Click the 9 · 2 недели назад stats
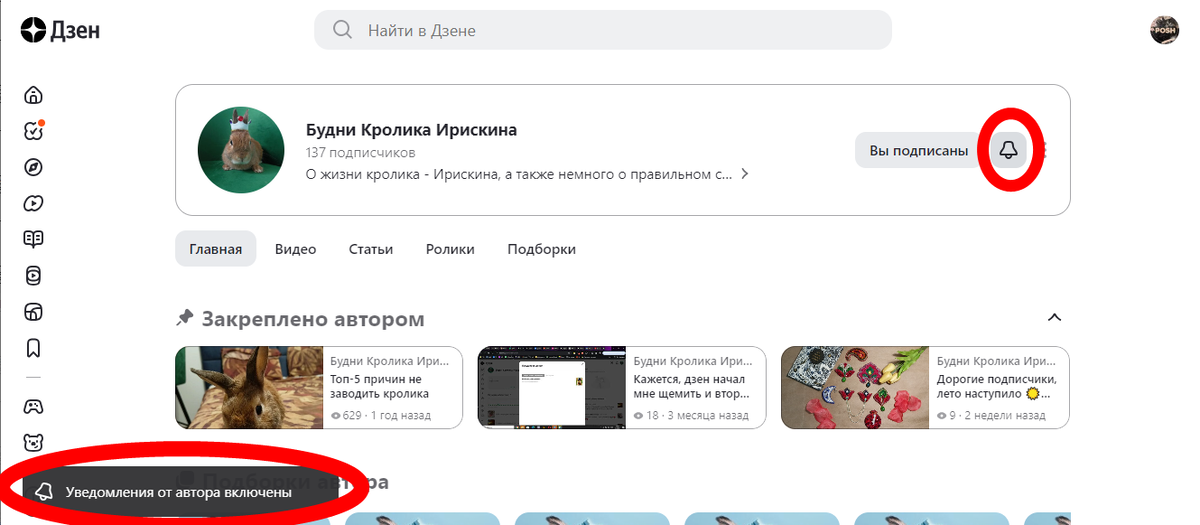 point(992,415)
